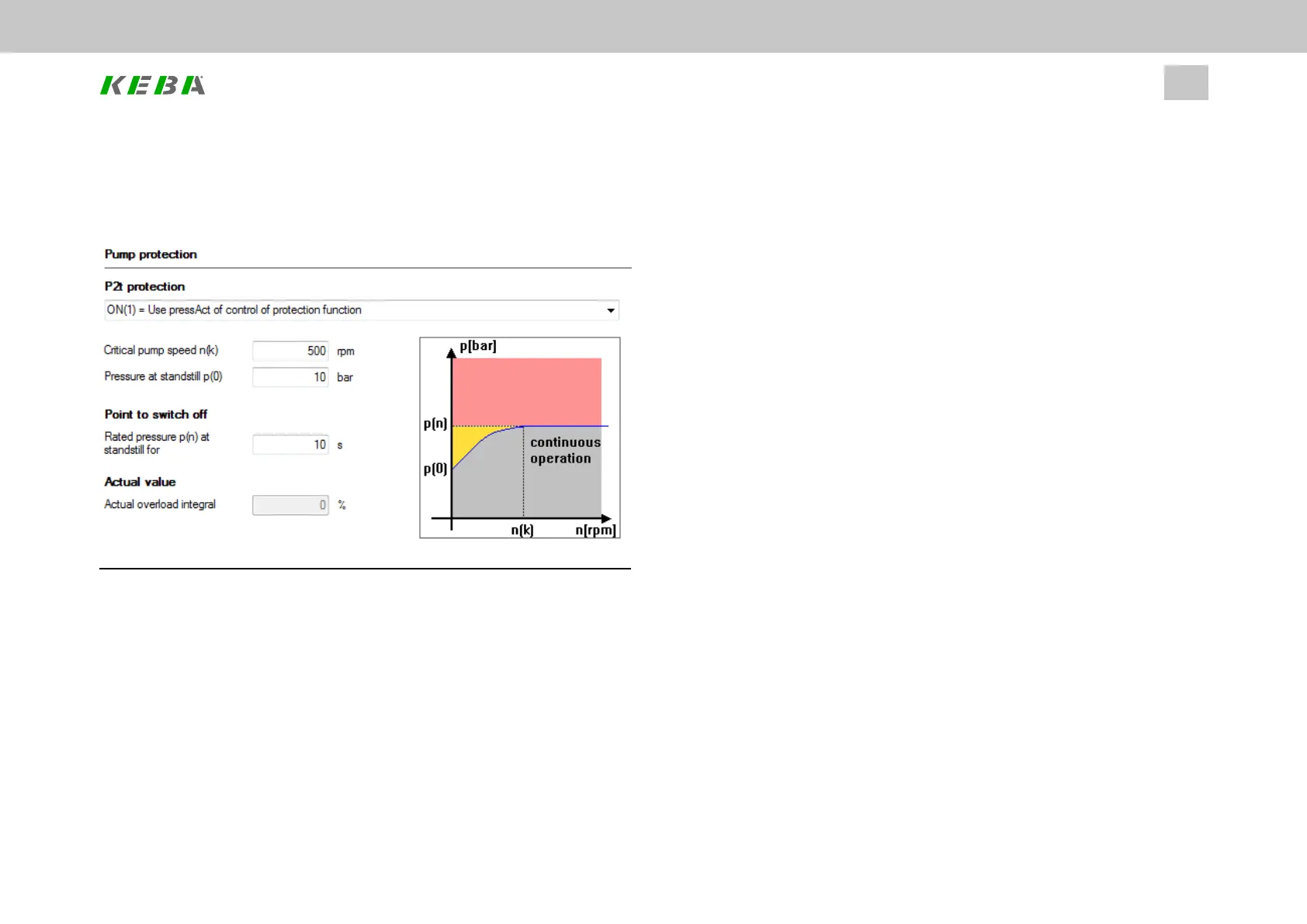1307x924 pixels.
Task: Click 'continuous operation' text in diagram
Action: 565,450
